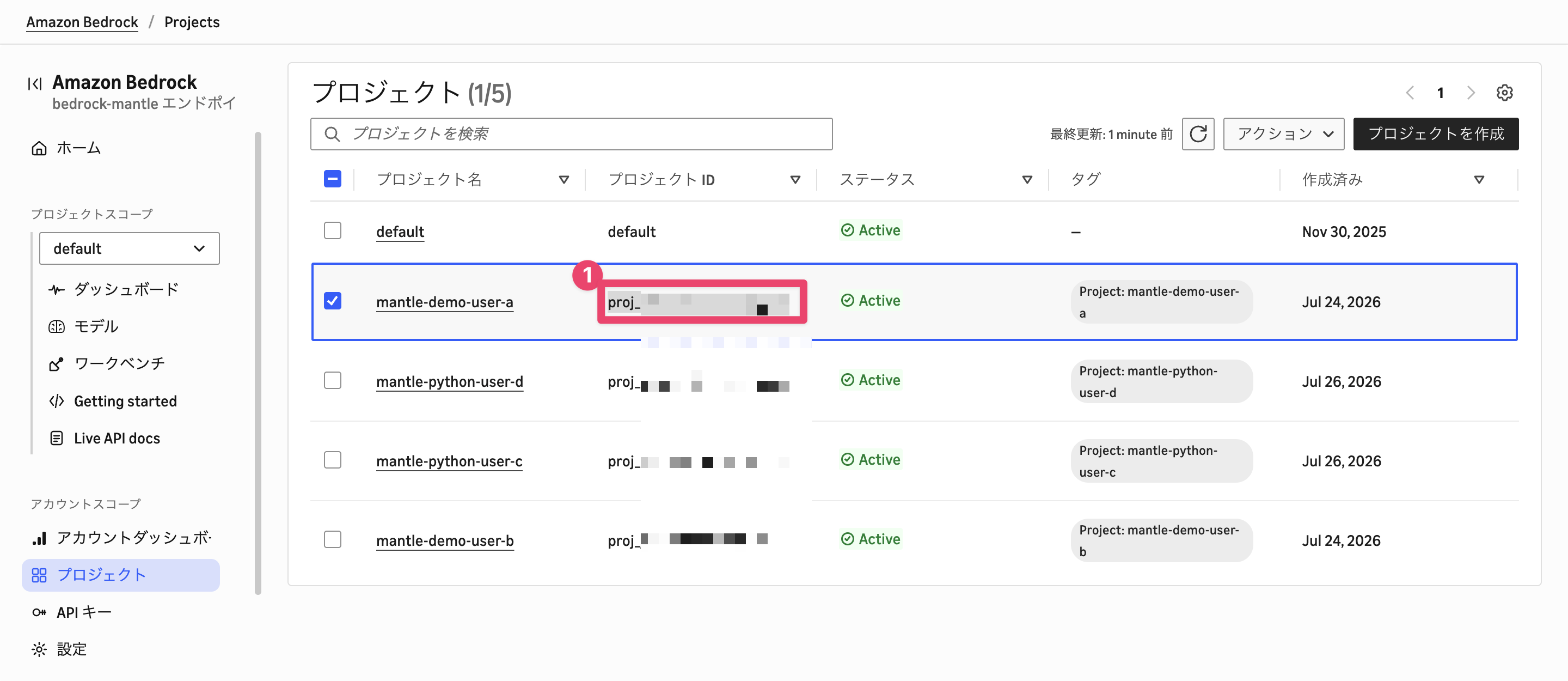Select the mantle-python-user-c checkbox
Viewport: 1568px width, 681px height.
coord(332,460)
